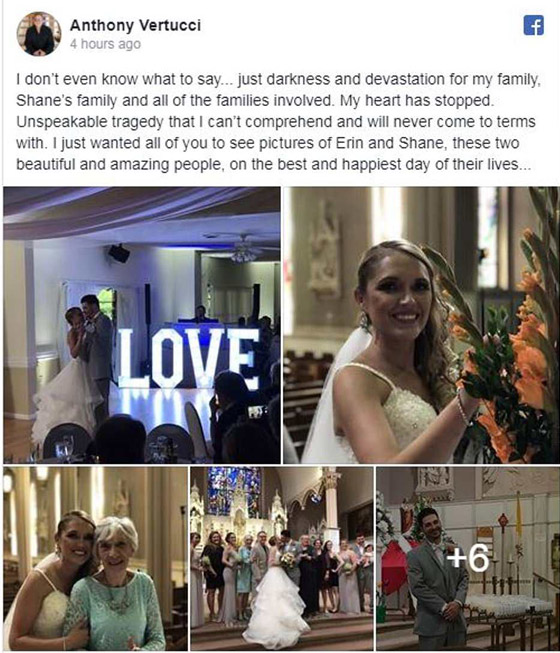This screenshot has height=653, width=560.
Task: Open the Anthony Vertucci profile name link
Action: (135, 25)
